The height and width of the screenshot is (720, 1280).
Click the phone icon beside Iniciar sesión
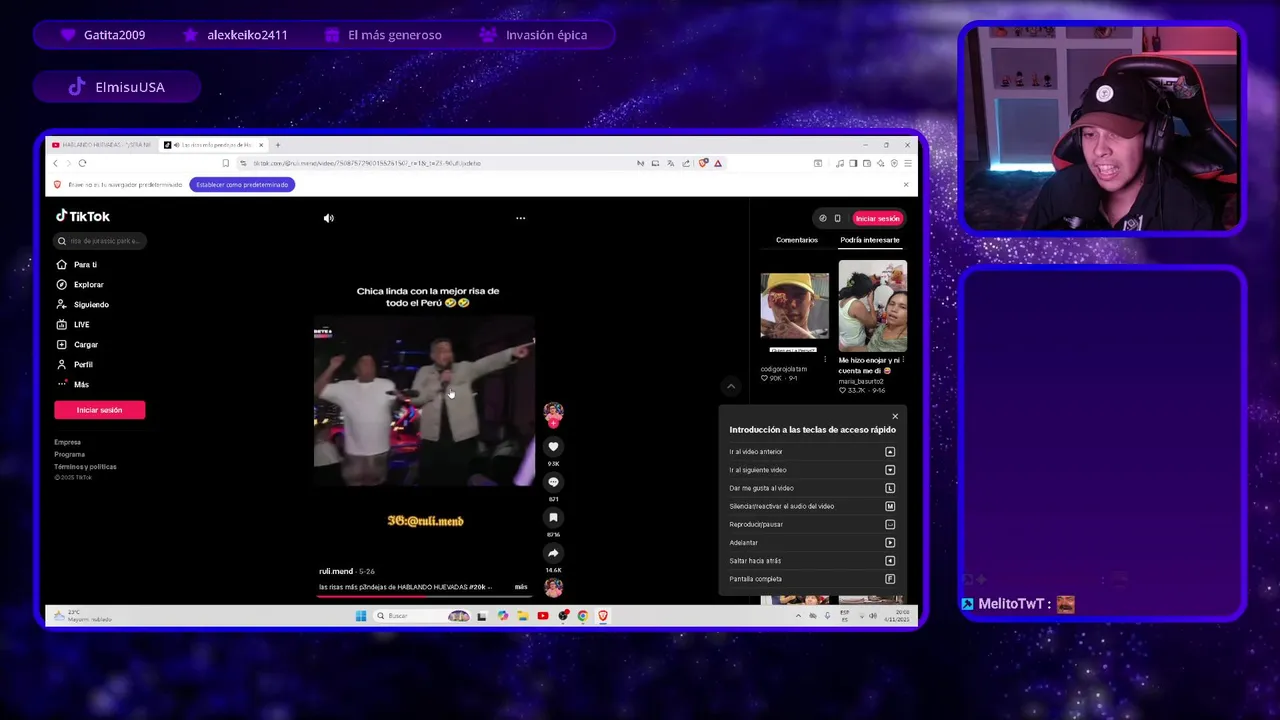(838, 218)
